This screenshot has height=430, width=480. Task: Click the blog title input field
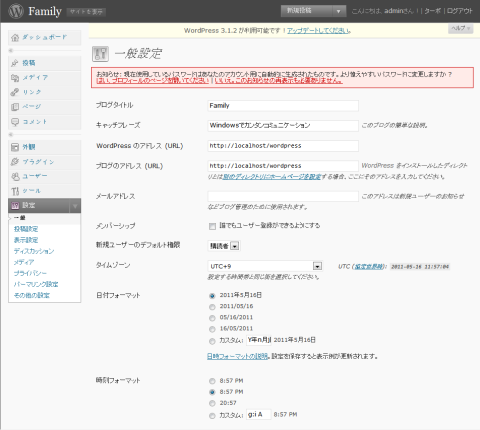[283, 106]
